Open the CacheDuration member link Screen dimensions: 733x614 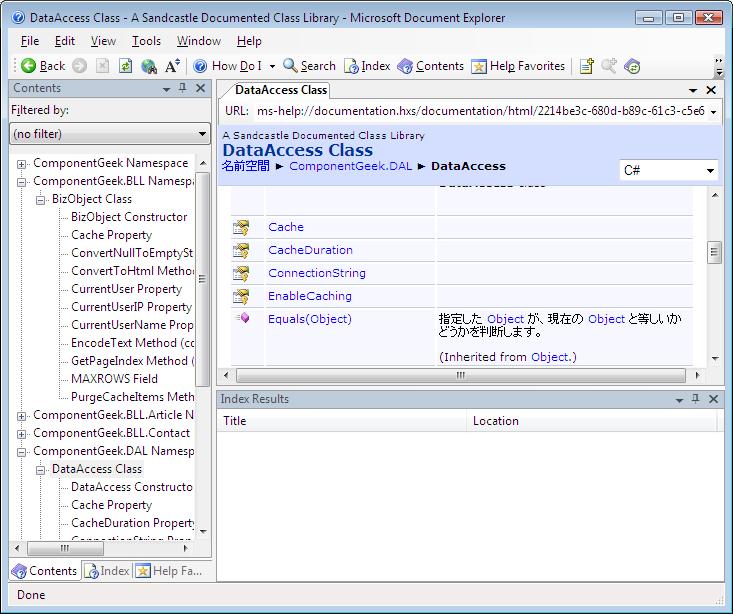click(310, 250)
